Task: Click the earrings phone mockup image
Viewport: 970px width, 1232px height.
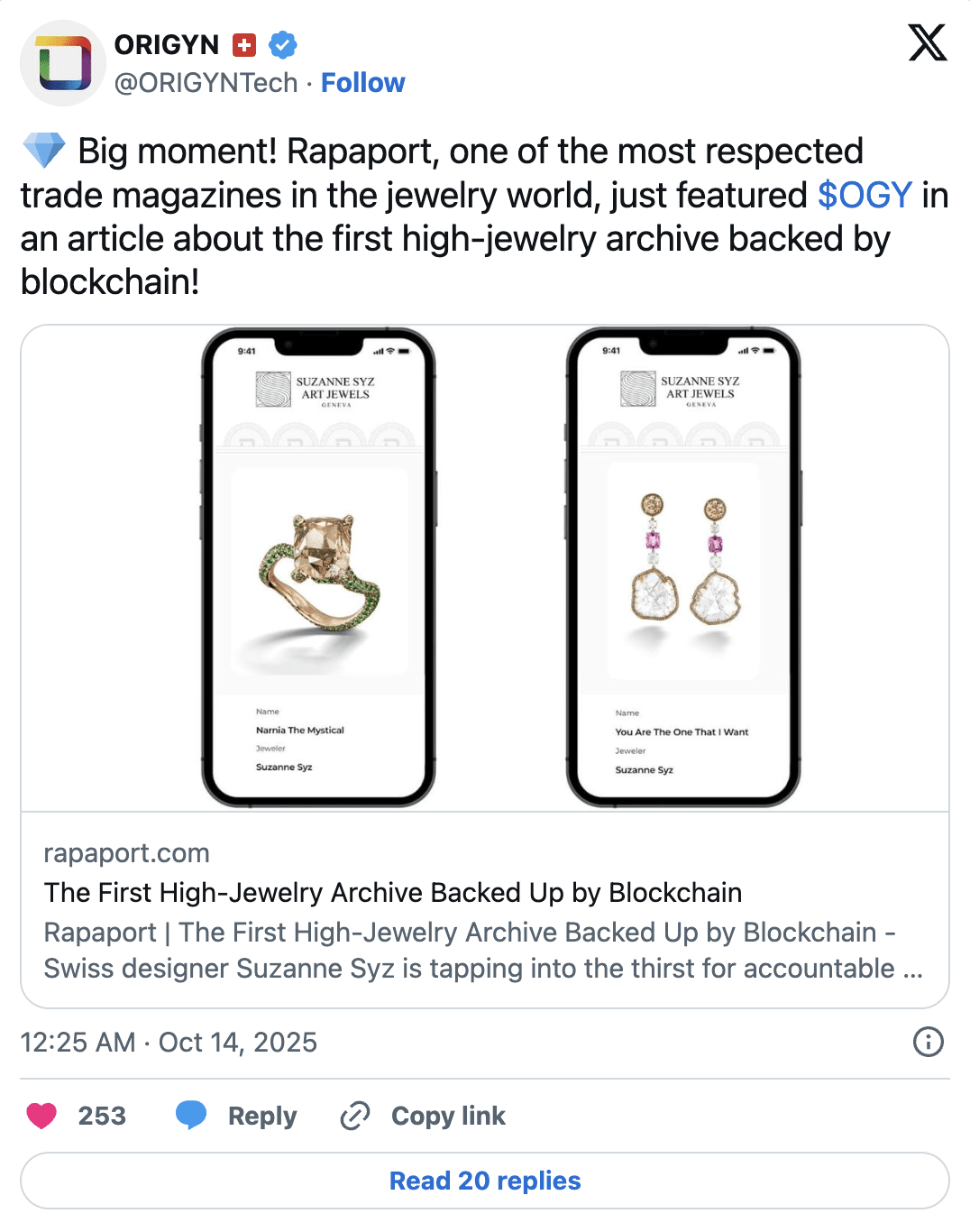Action: [683, 568]
